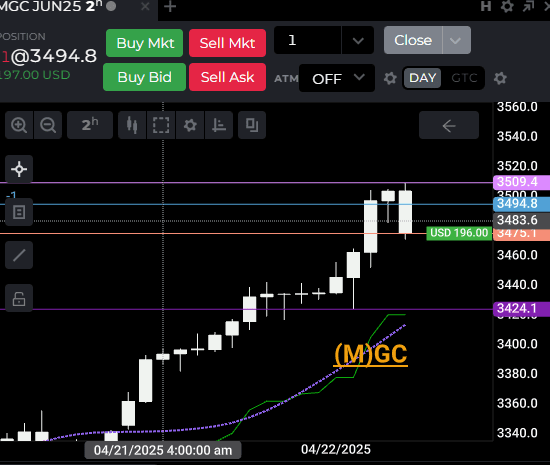
Task: Click the zoom in magnifier icon
Action: (19, 125)
